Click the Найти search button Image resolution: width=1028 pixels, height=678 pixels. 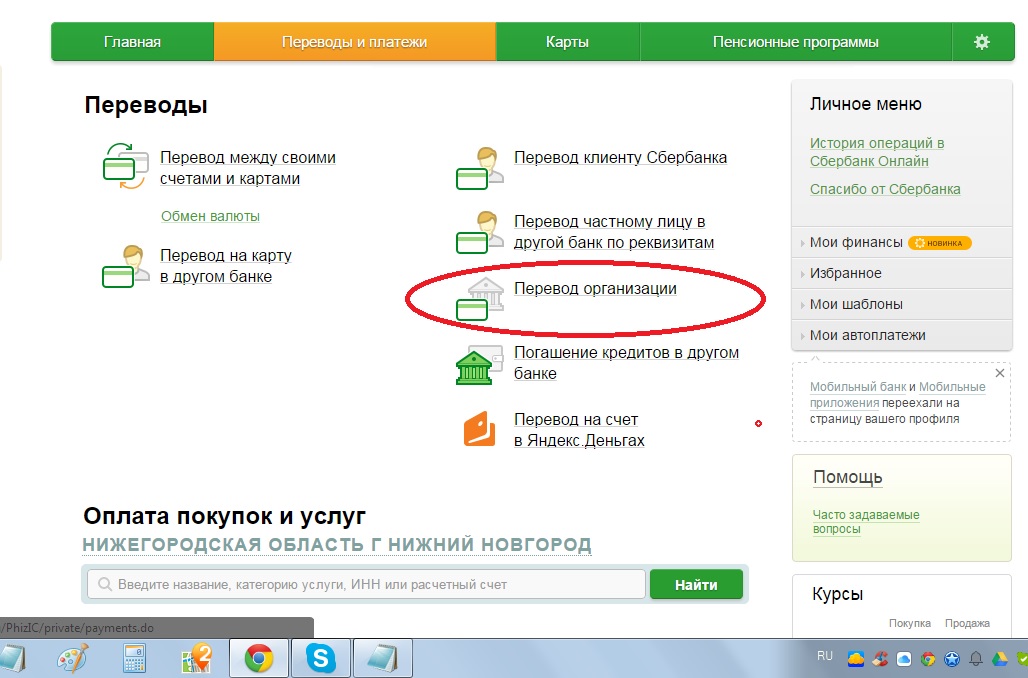pyautogui.click(x=696, y=584)
